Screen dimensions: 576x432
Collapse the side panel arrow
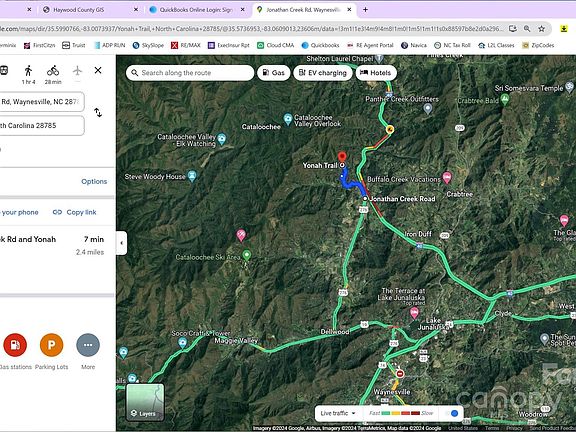click(x=122, y=243)
